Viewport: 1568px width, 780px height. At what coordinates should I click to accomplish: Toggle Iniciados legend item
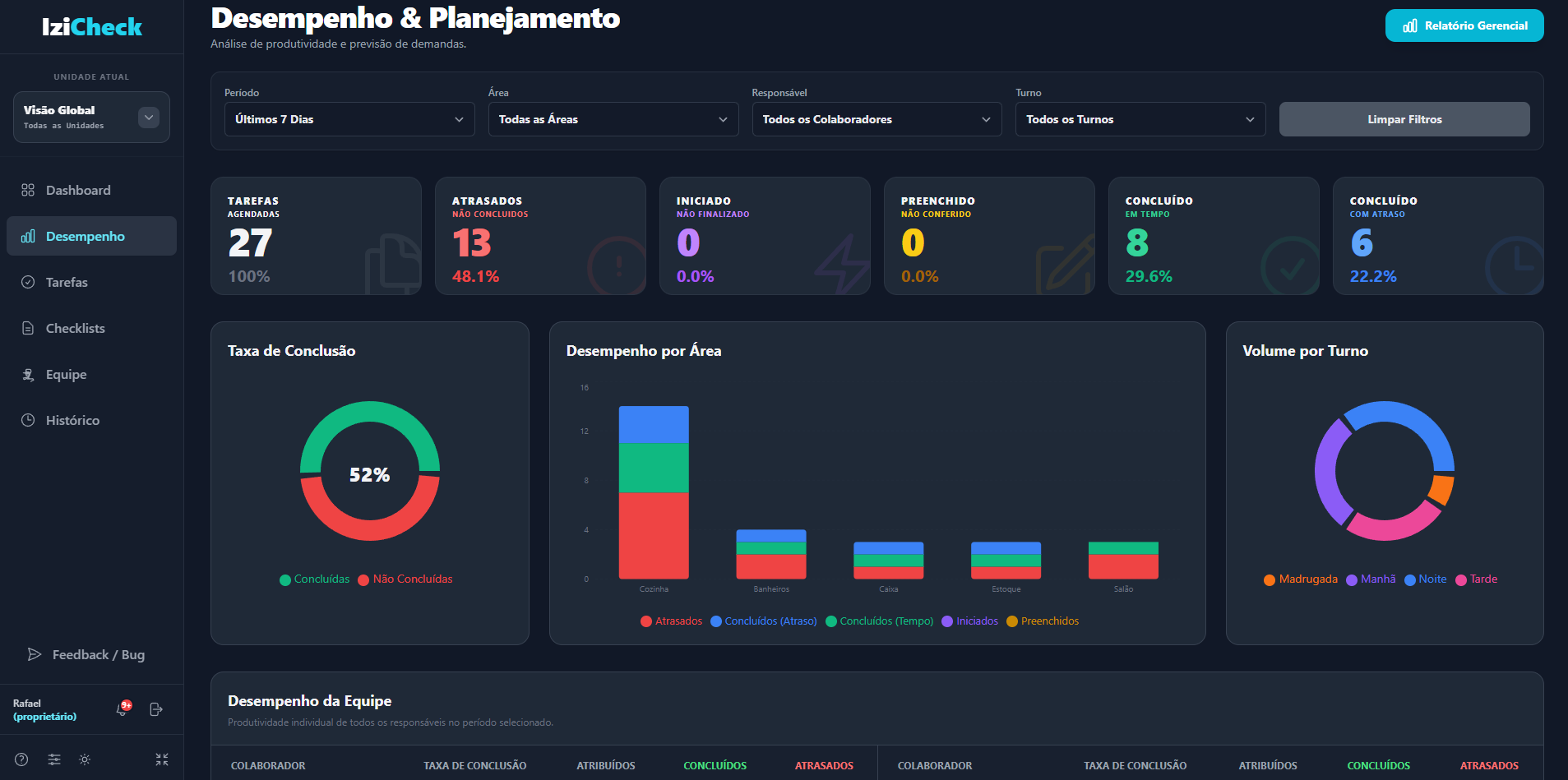point(969,621)
